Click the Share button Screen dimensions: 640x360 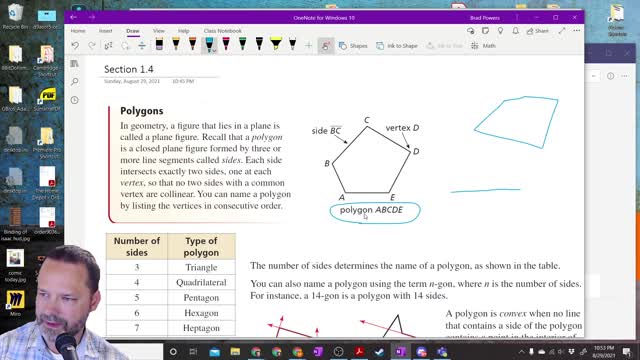point(538,31)
